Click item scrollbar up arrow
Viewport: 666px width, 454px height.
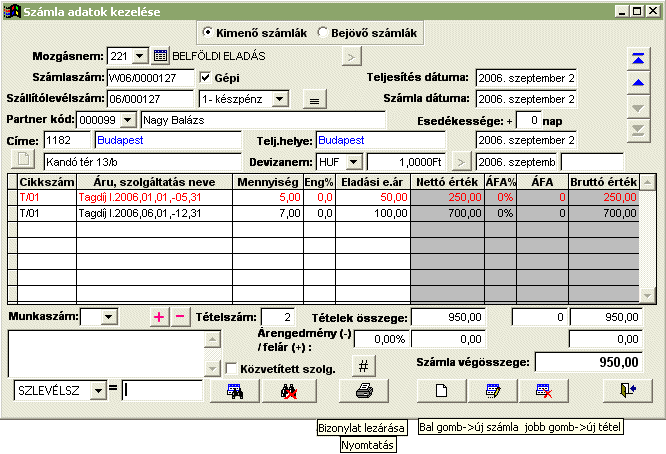pos(647,183)
